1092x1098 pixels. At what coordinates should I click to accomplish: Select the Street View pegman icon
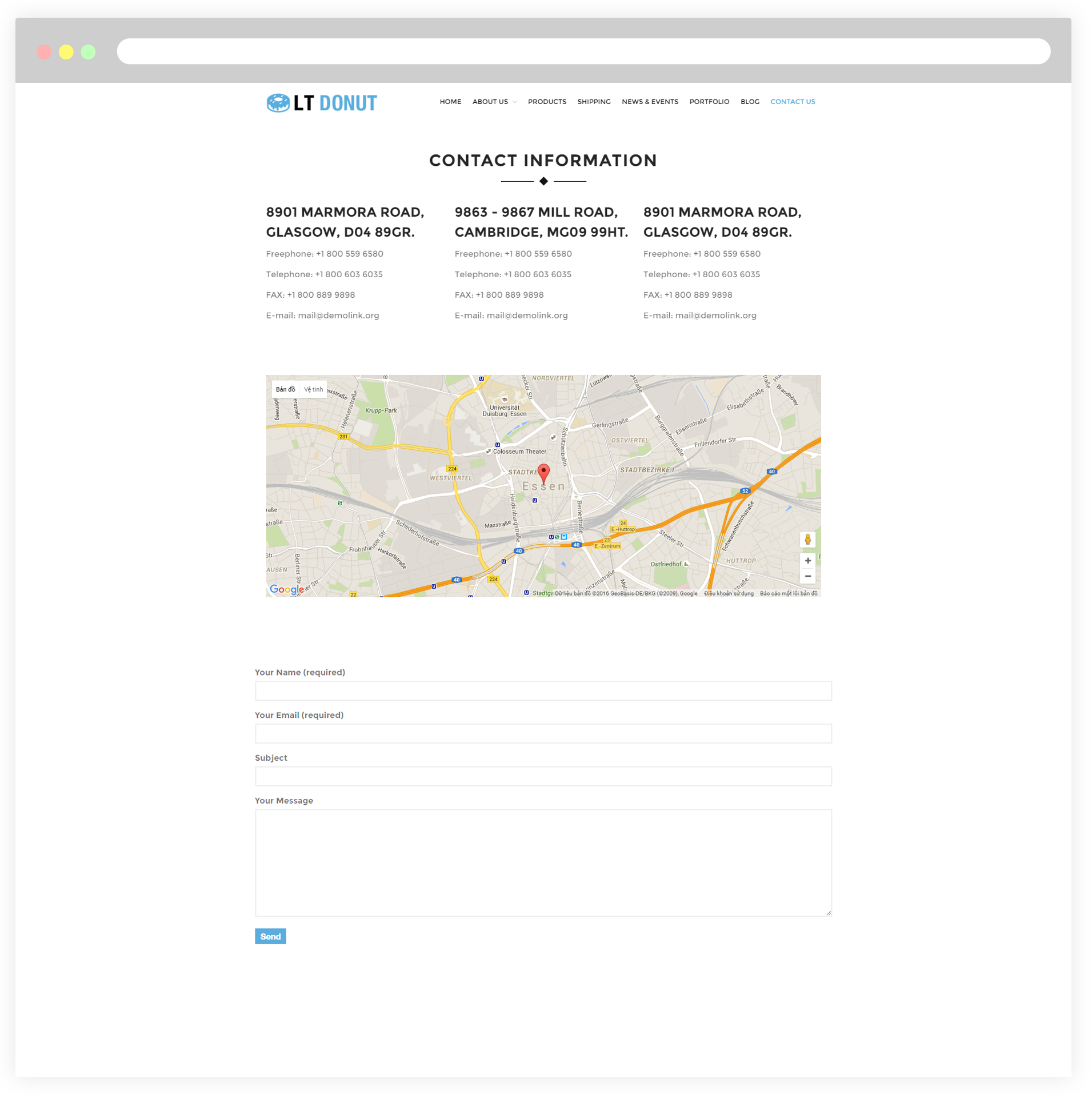807,539
